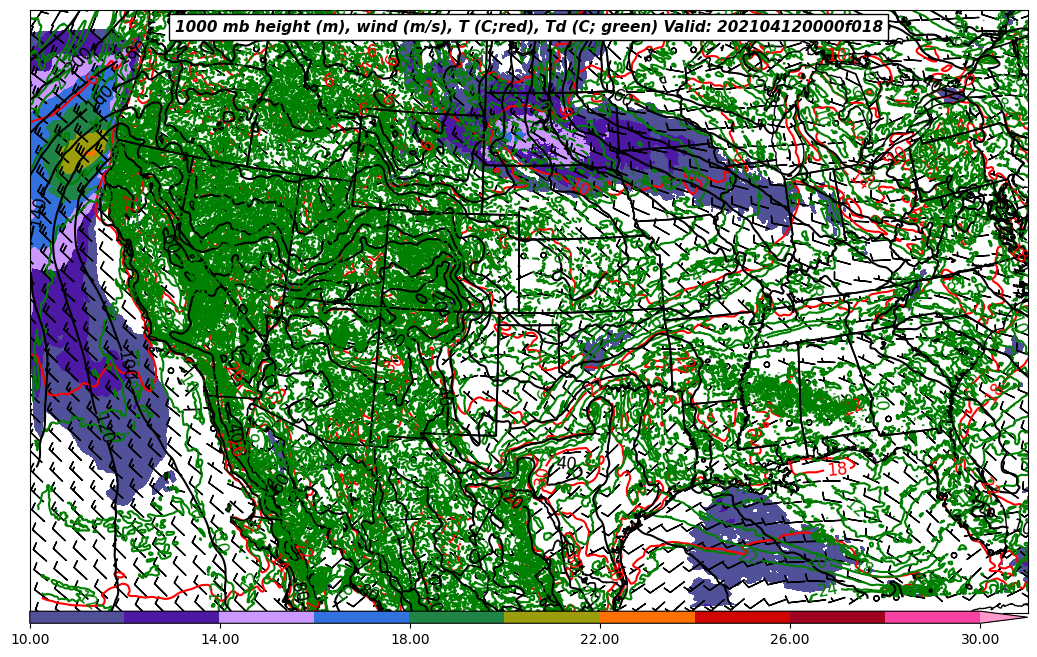Click the olive shaded patch off the northwest coast
Screen dimensions: 1037x657
(82, 157)
